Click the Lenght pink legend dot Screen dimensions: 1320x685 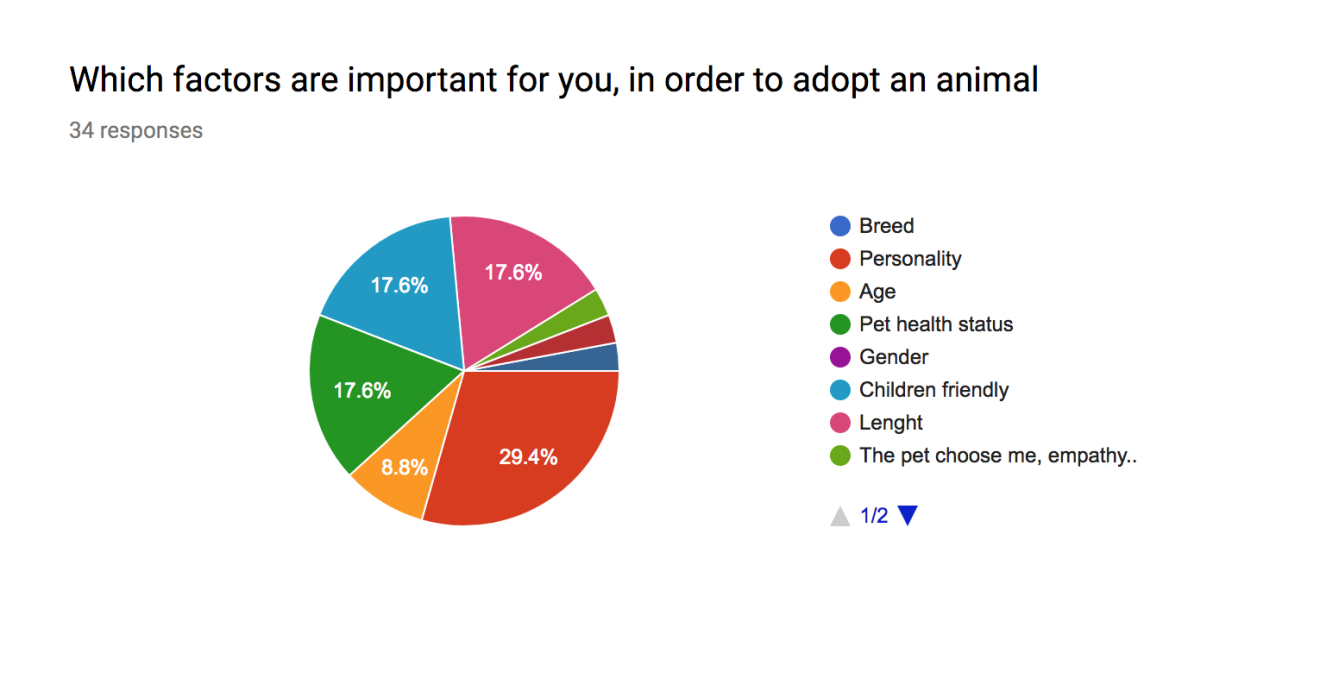840,423
